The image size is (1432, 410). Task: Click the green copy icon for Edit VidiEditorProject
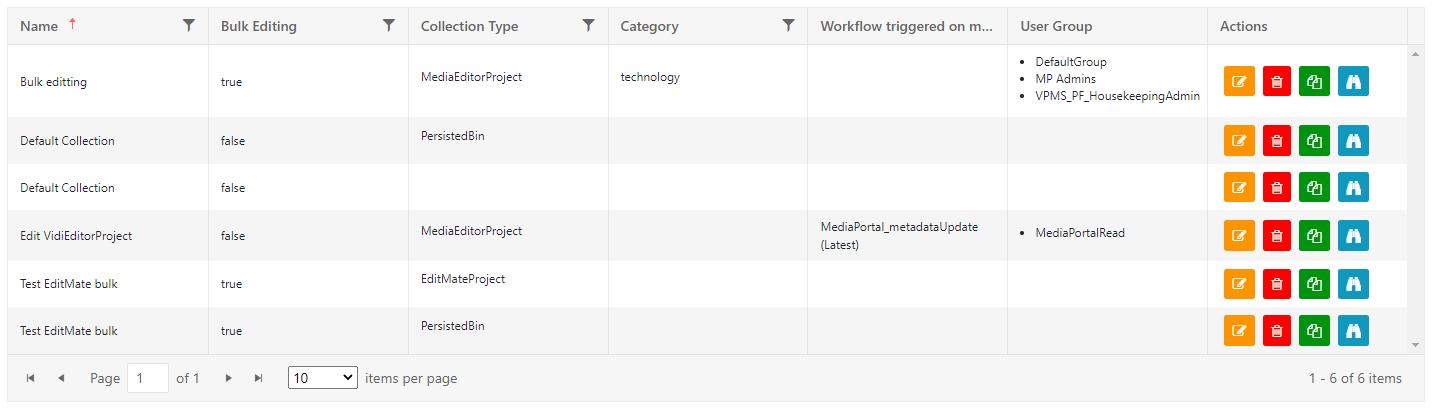[x=1315, y=236]
